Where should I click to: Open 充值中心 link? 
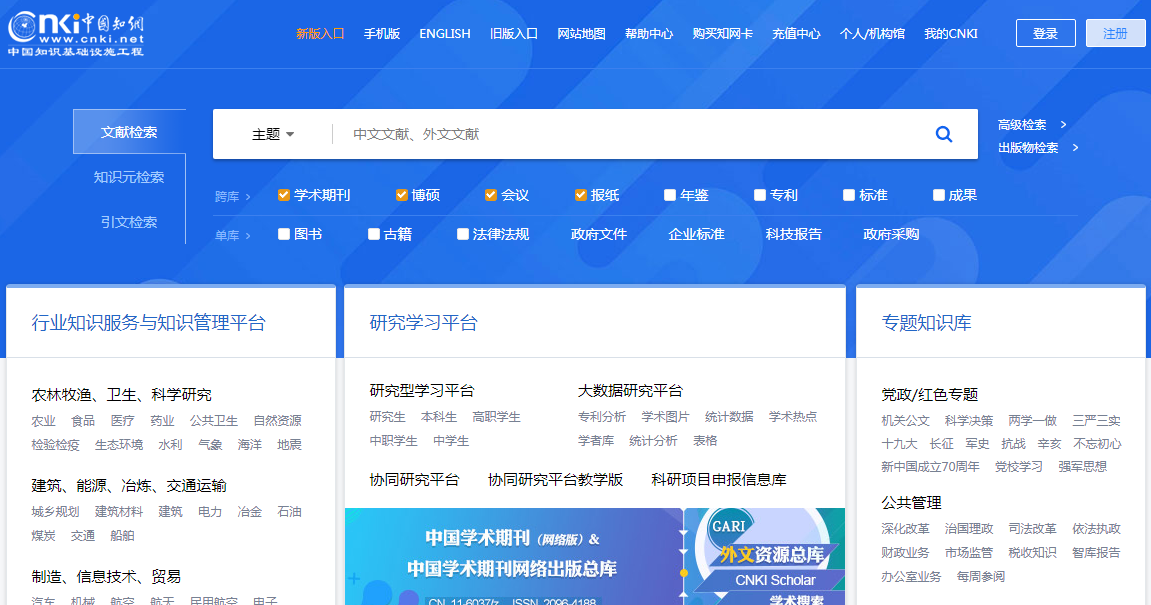(x=796, y=34)
